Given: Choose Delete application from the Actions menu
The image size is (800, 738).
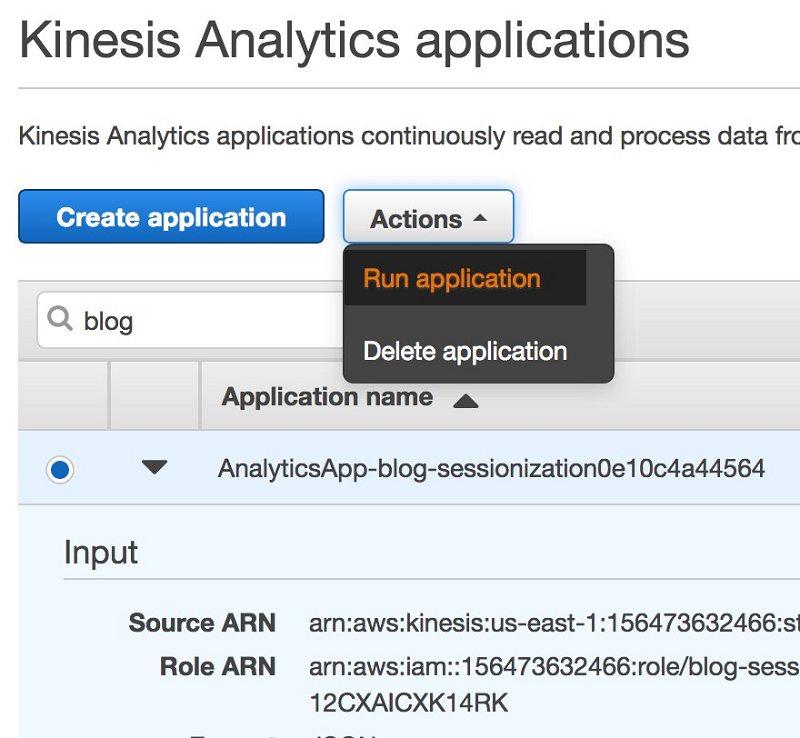Looking at the screenshot, I should 465,351.
